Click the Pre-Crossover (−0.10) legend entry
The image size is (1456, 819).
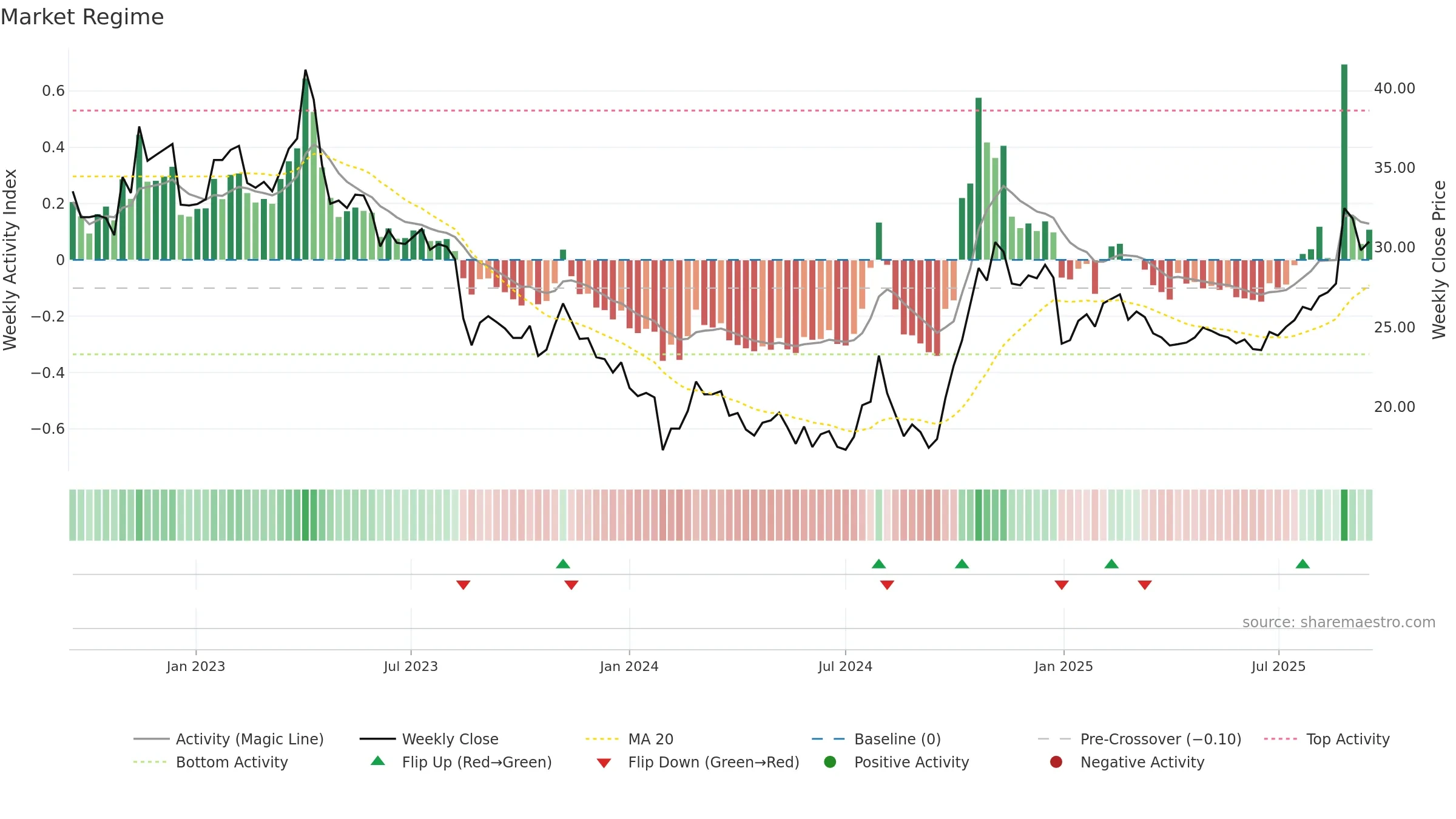1139,739
